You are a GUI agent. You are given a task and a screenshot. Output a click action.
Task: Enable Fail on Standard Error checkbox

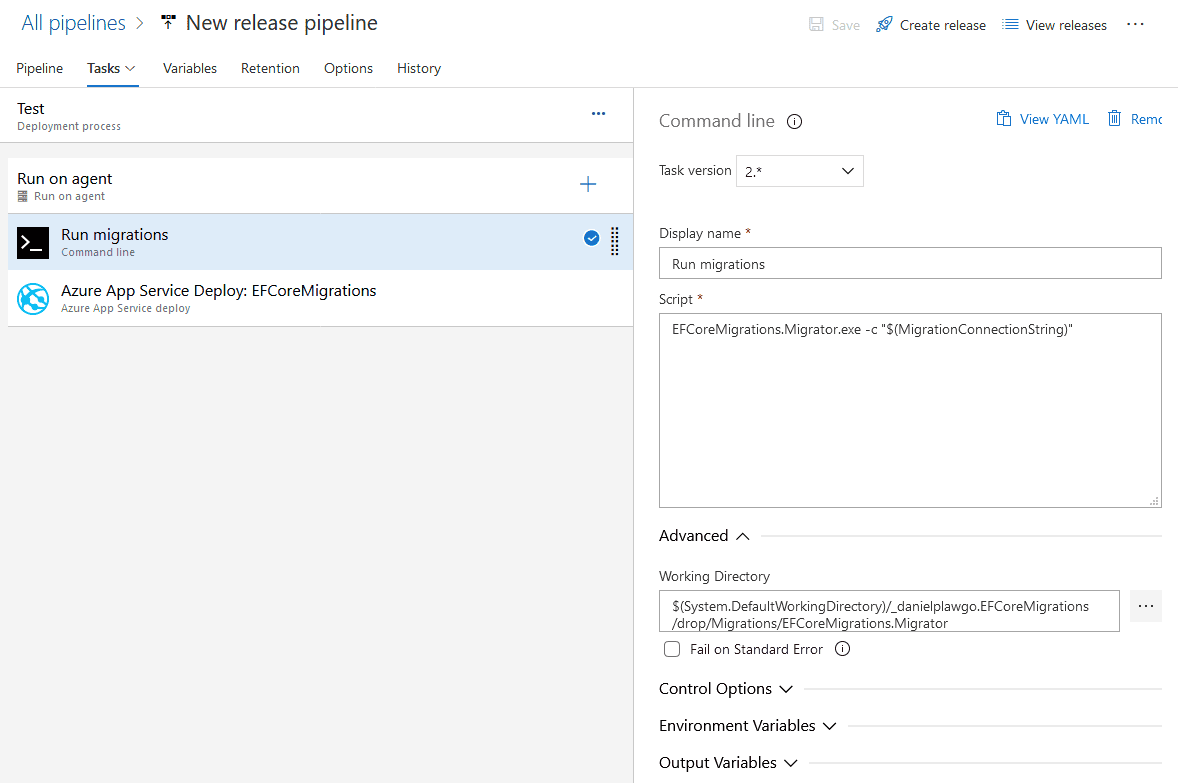672,649
